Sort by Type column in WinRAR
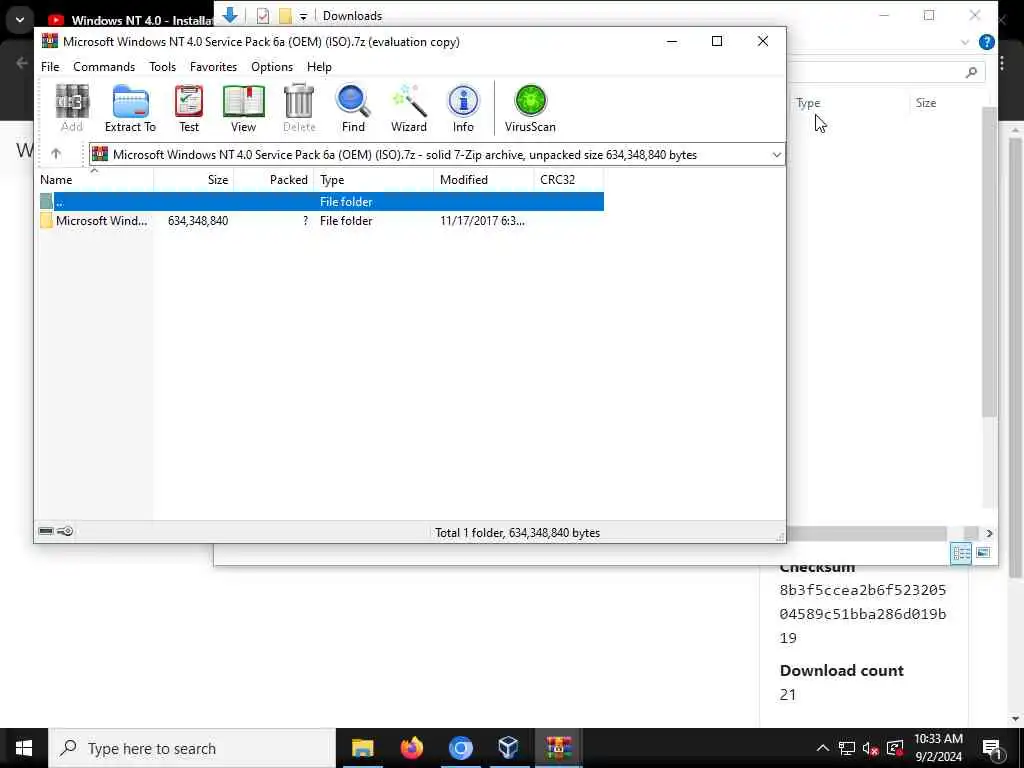Viewport: 1024px width, 768px height. pyautogui.click(x=374, y=180)
